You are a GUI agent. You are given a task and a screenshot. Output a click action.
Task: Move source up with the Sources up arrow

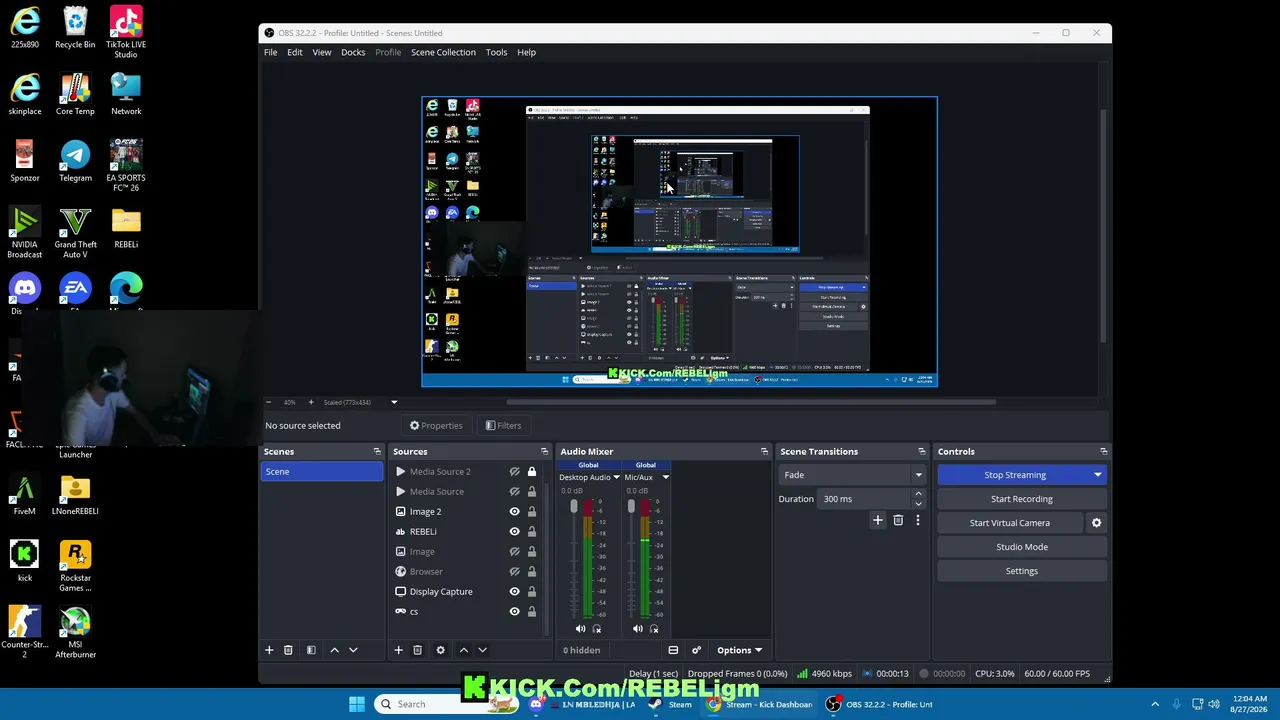(x=463, y=650)
